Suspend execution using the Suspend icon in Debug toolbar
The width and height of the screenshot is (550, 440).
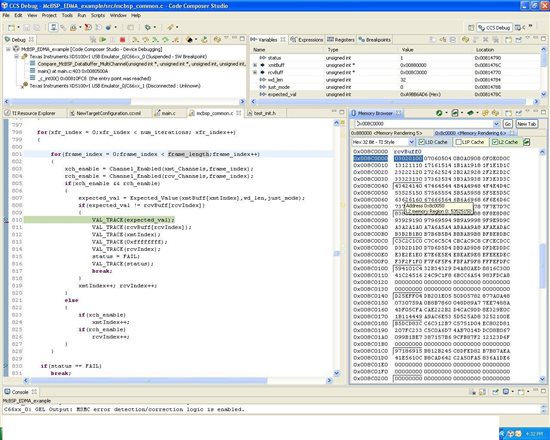click(x=112, y=40)
